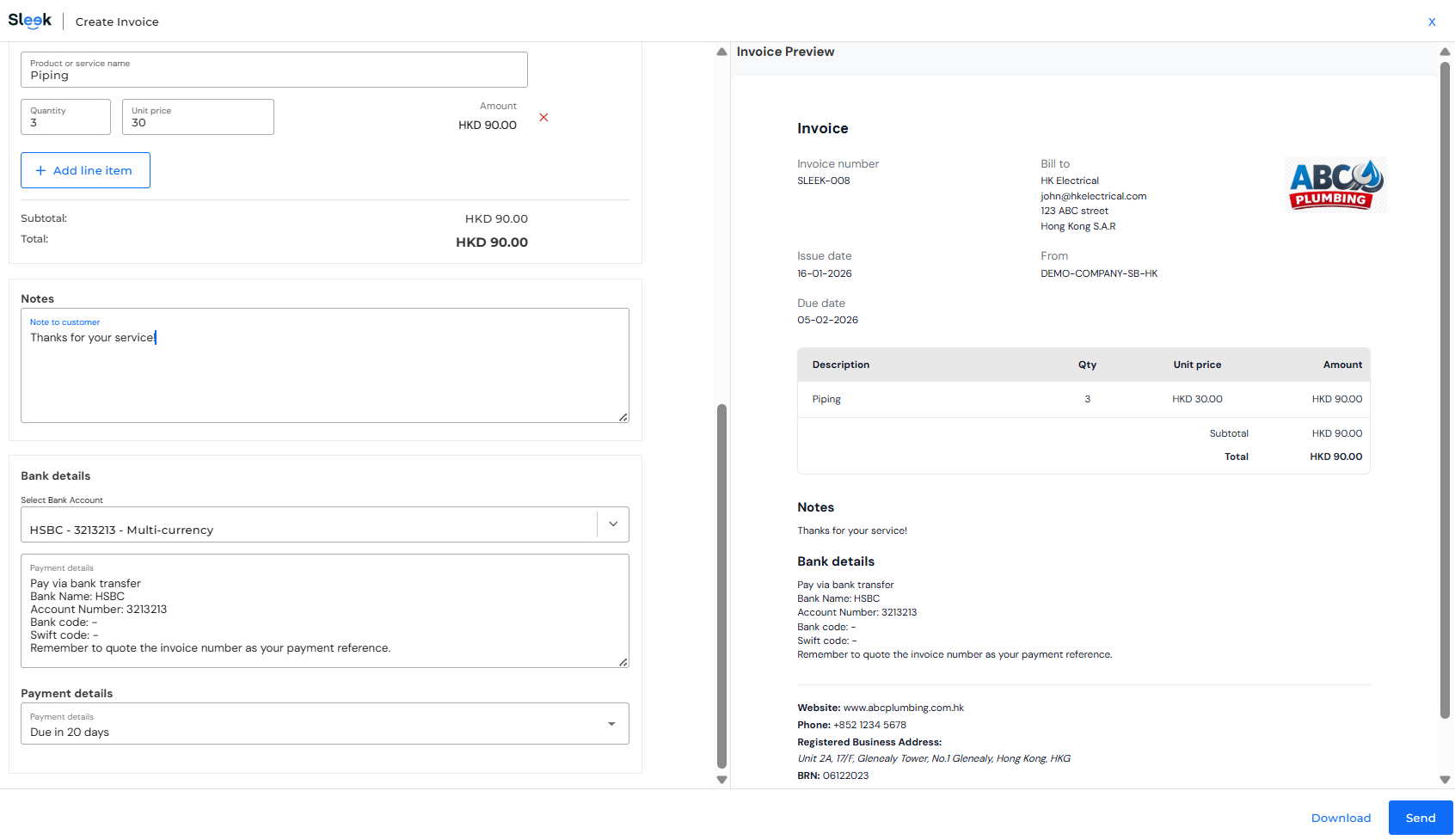Click the plus icon on Add line item

coord(40,170)
